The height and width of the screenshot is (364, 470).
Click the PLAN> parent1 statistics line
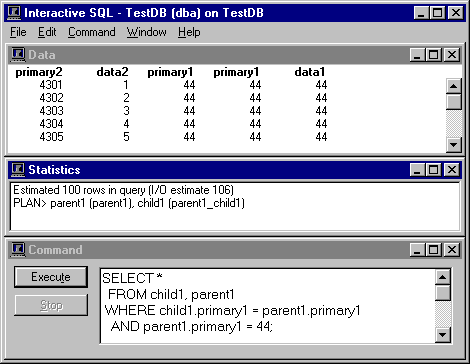pyautogui.click(x=129, y=203)
